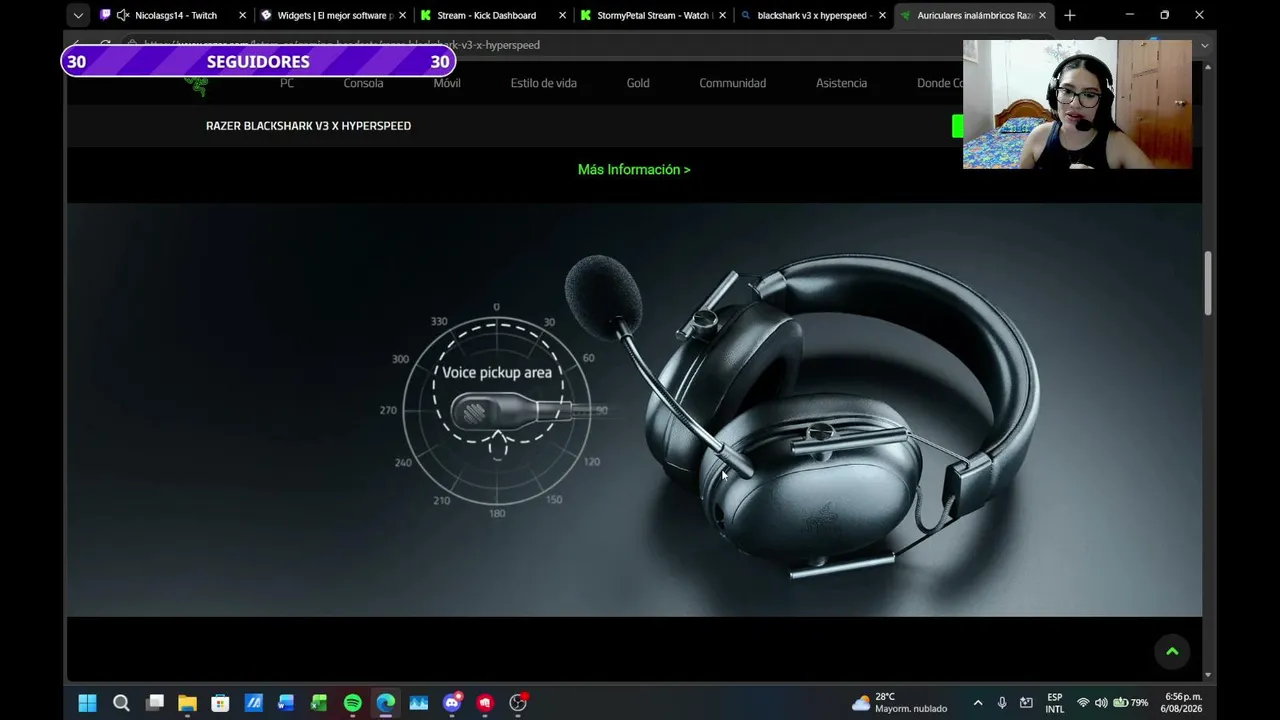1280x720 pixels.
Task: Open the clock and date panel
Action: pos(1181,703)
